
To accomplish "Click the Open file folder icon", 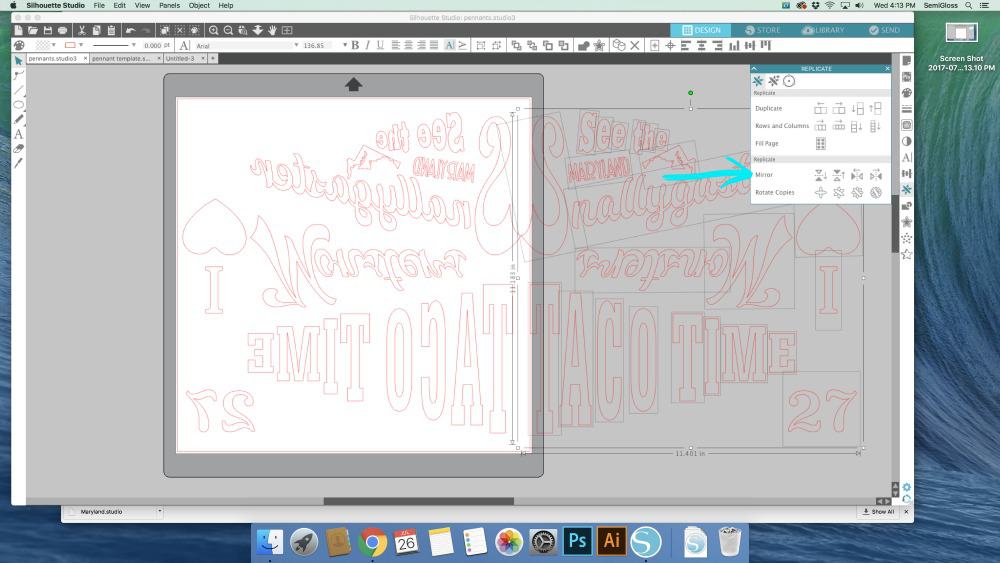I will (33, 30).
